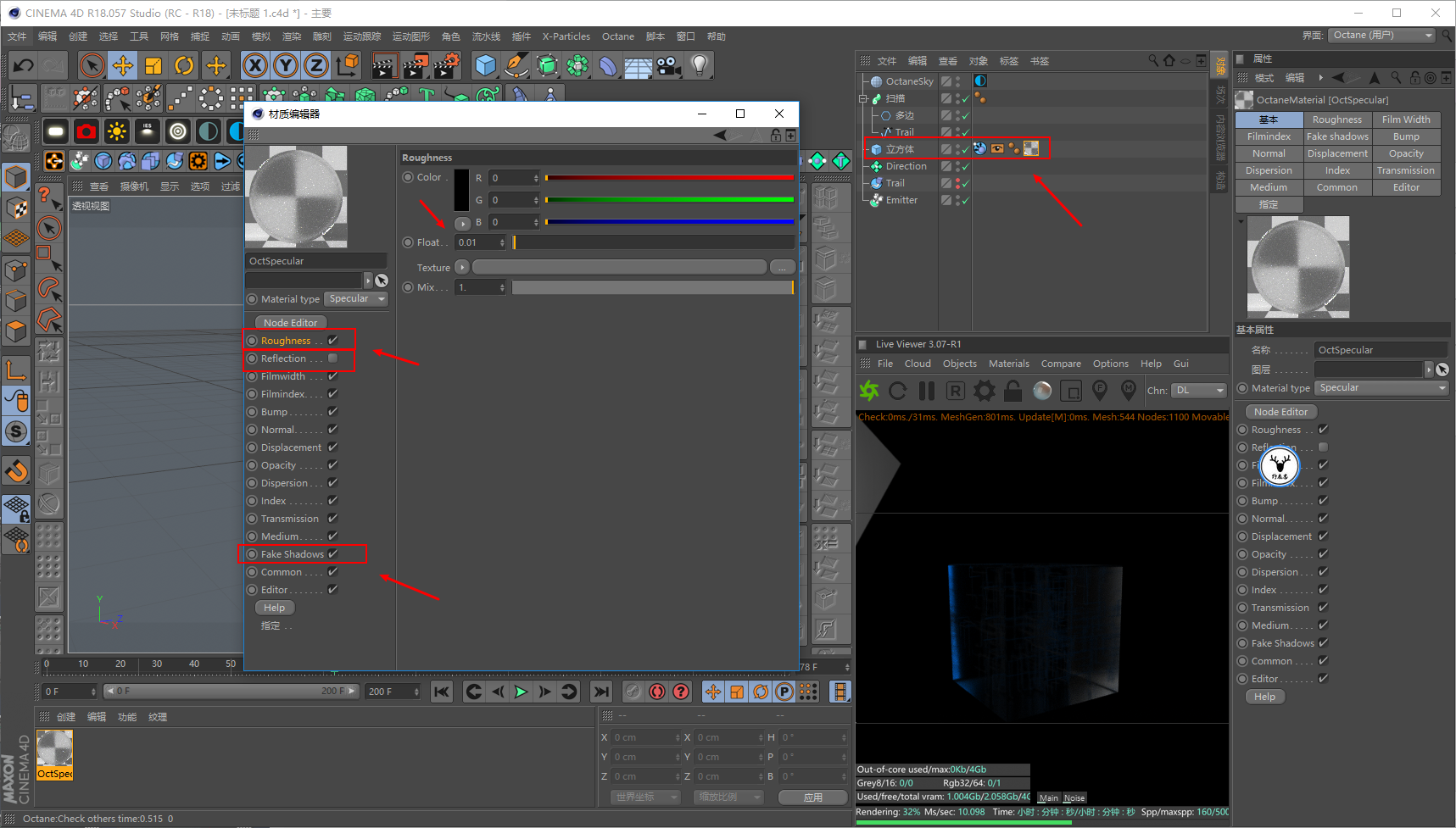
Task: Click the Undo arrow icon
Action: (x=24, y=65)
